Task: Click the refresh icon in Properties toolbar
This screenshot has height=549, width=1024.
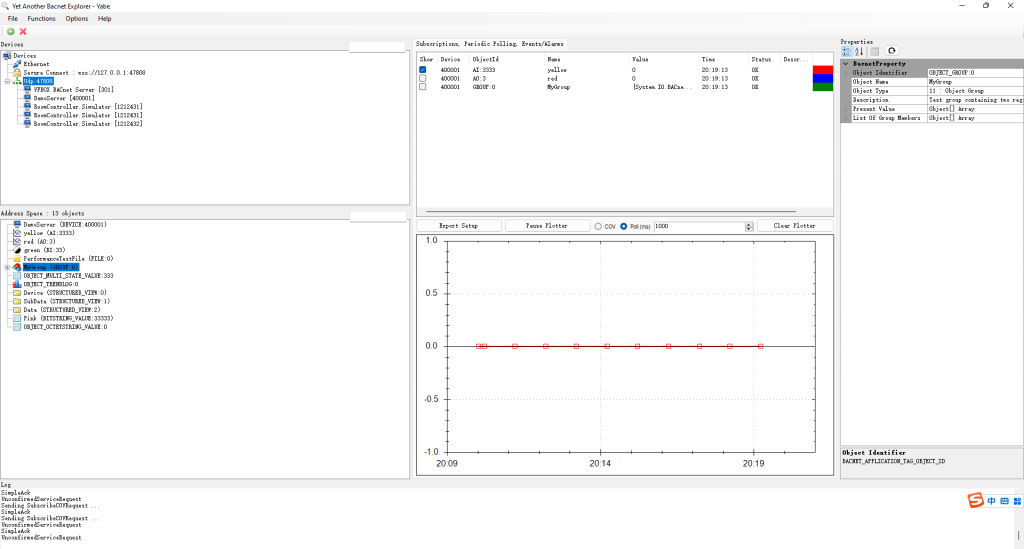Action: [892, 51]
